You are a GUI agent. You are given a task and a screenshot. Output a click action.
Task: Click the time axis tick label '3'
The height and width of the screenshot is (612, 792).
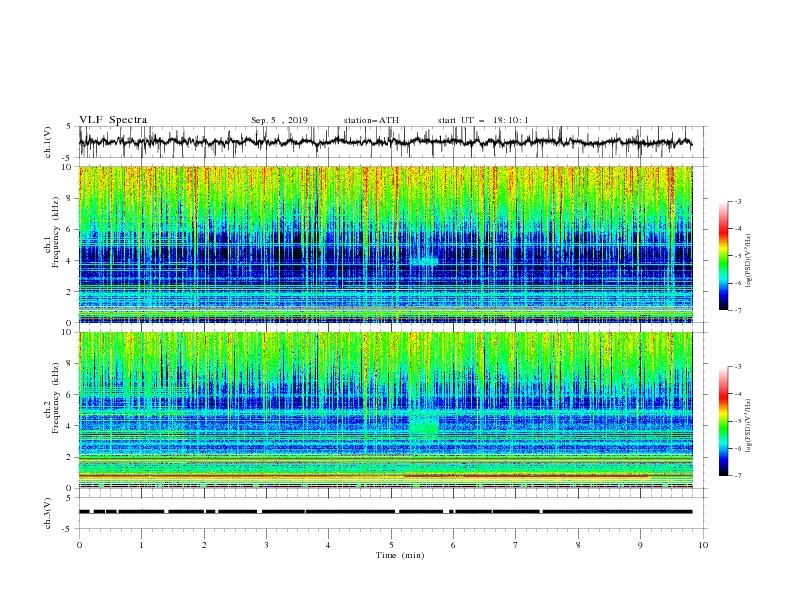(266, 545)
